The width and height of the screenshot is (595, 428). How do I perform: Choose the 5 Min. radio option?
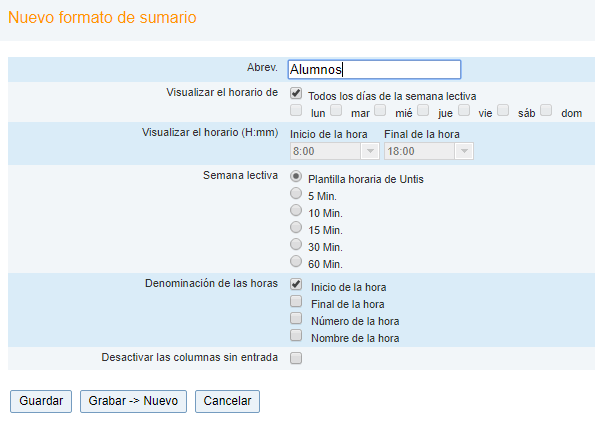296,193
